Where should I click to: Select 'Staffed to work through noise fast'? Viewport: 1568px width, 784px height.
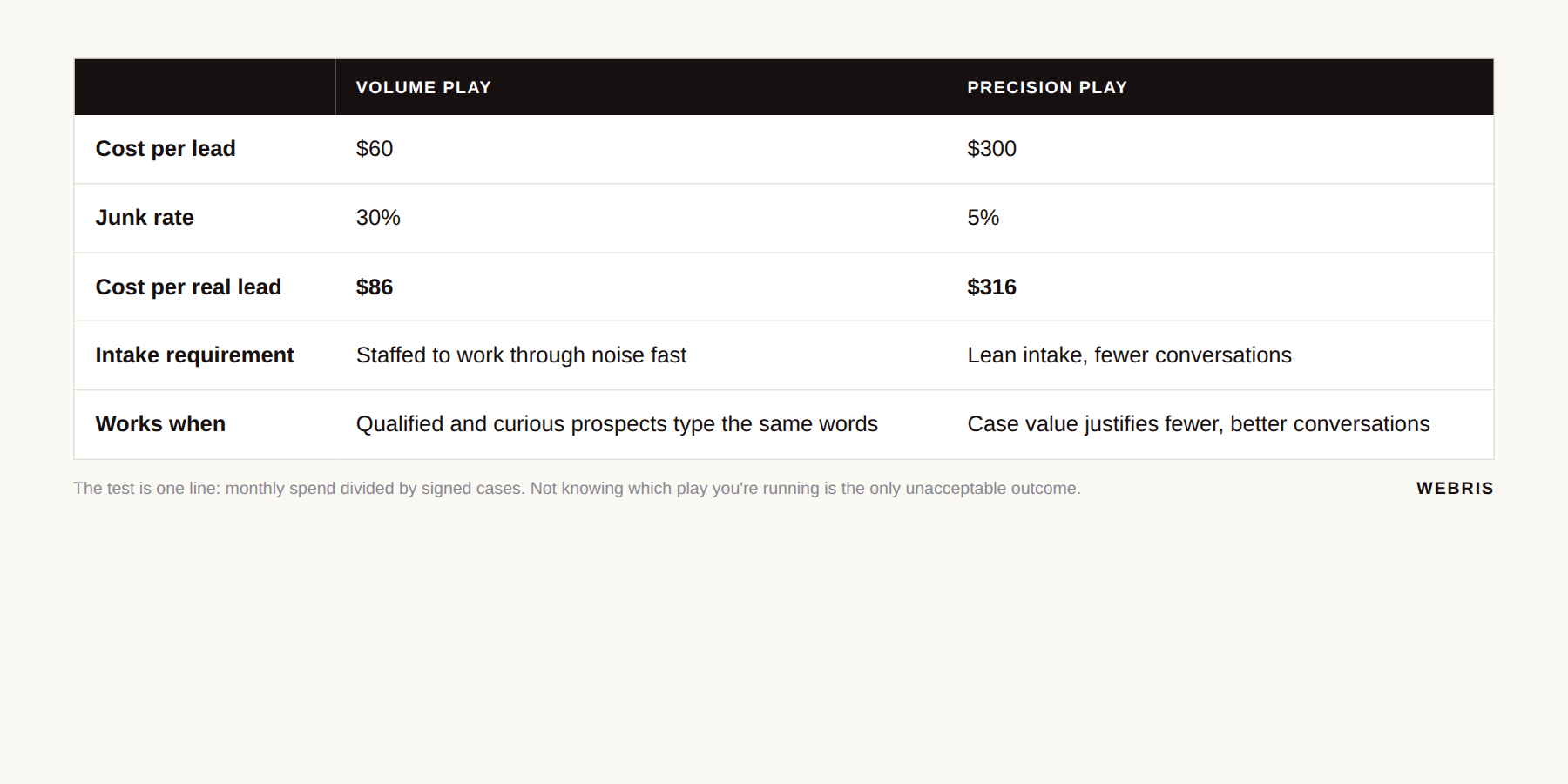pyautogui.click(x=521, y=355)
